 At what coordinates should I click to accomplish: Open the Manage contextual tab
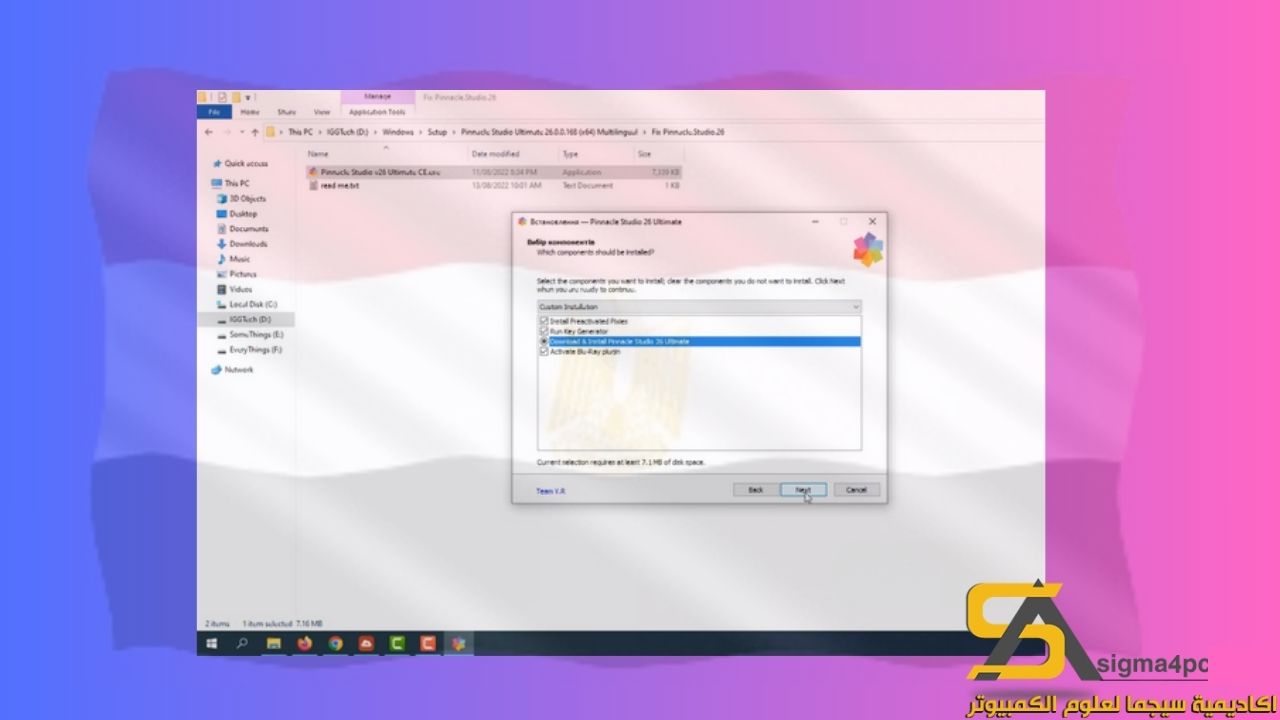pyautogui.click(x=378, y=97)
